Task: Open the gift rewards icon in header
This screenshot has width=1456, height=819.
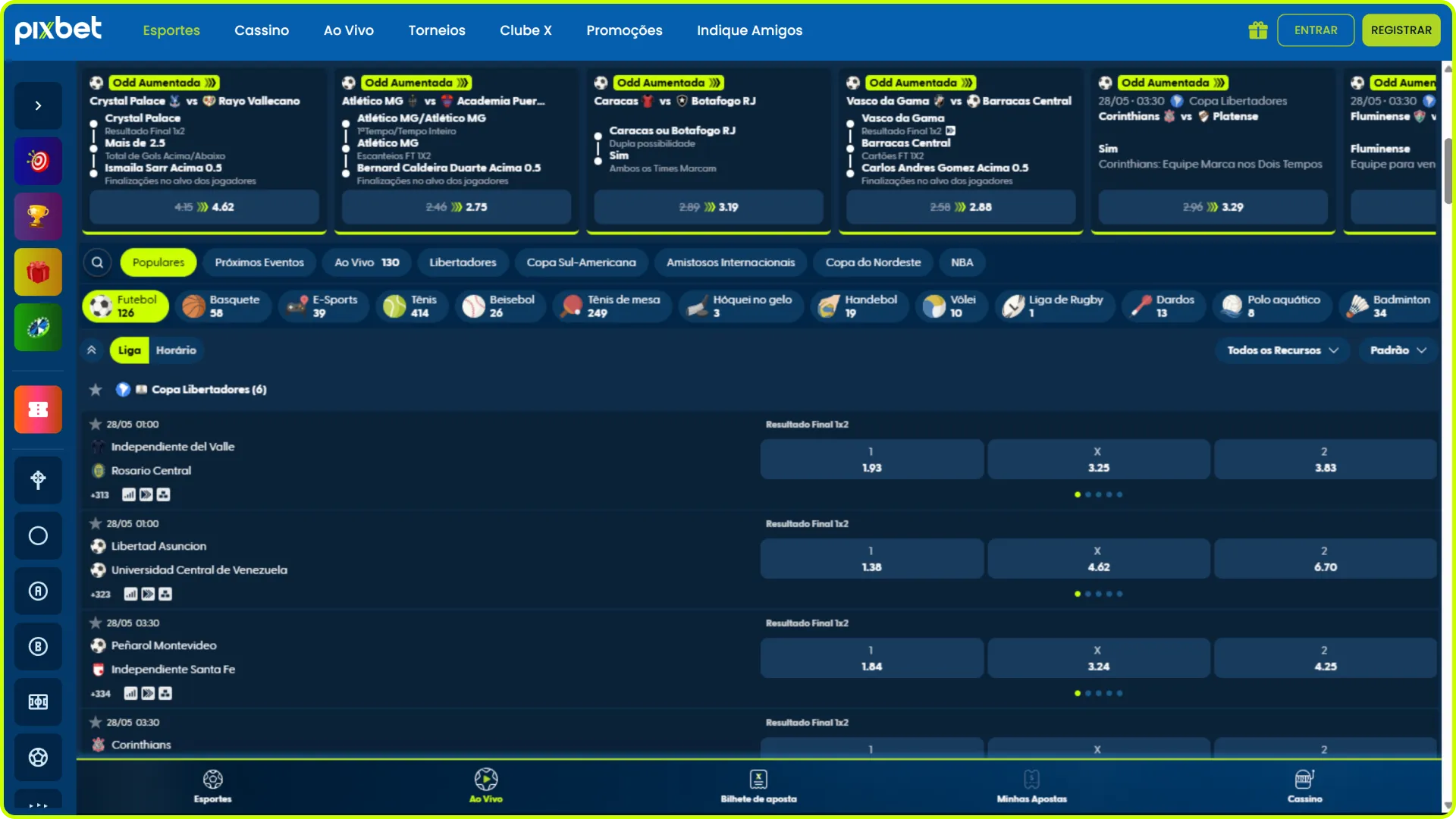Action: click(1257, 30)
